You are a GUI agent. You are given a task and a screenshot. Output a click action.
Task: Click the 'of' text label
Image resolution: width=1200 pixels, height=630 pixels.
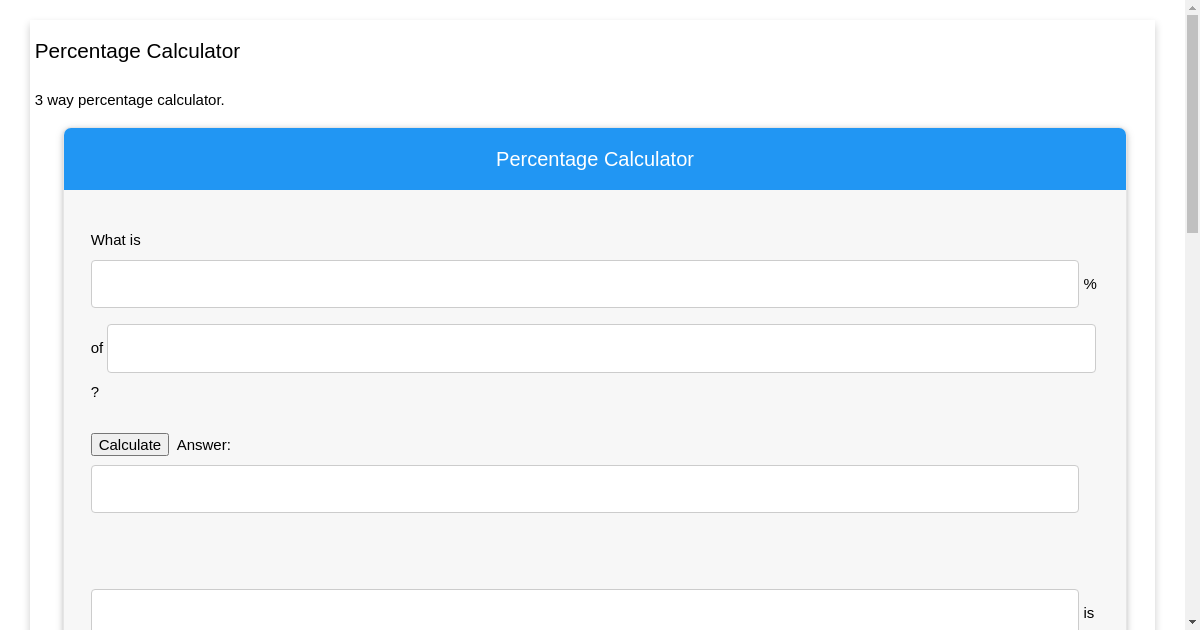pyautogui.click(x=96, y=348)
